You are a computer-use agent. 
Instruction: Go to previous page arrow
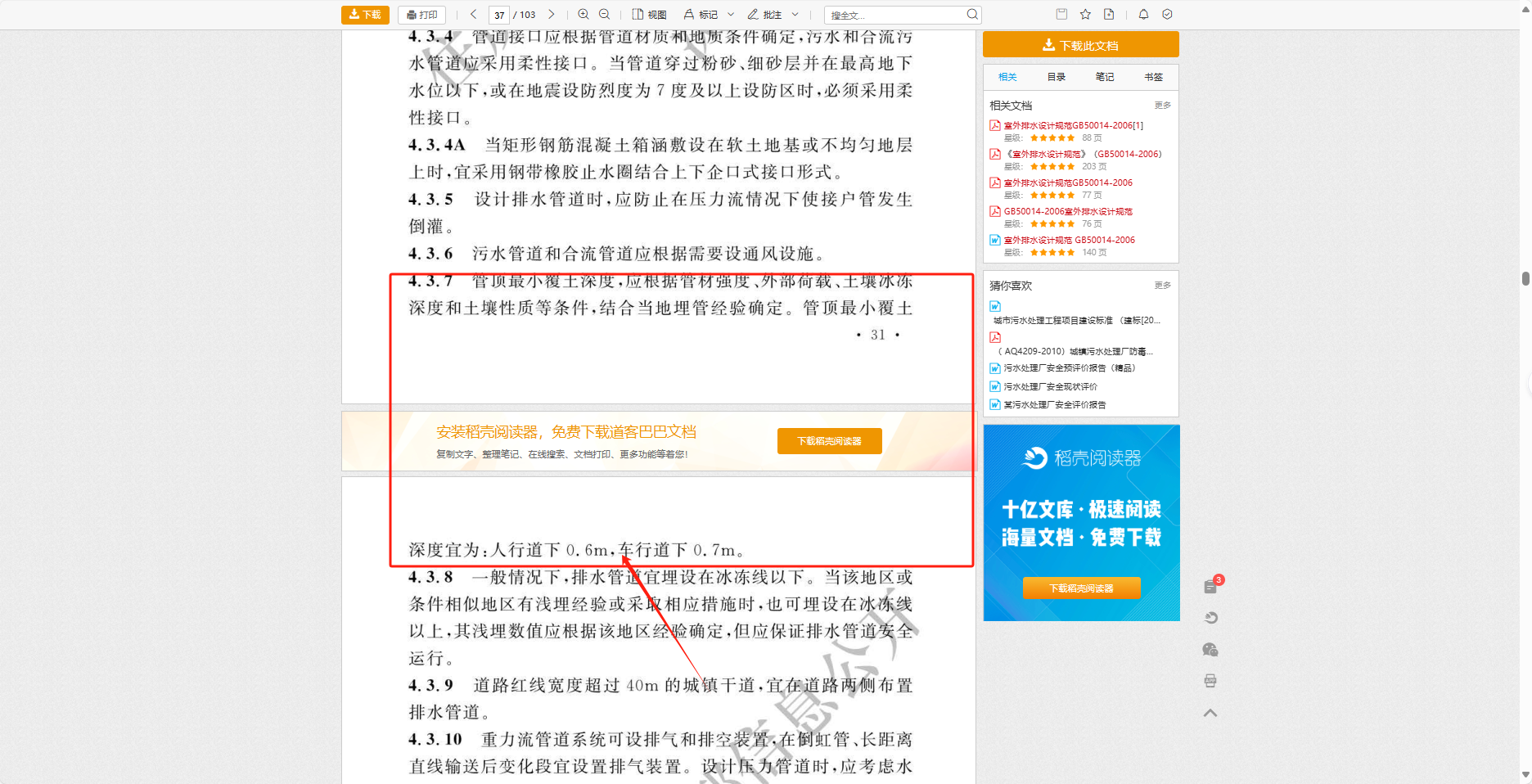[x=473, y=15]
